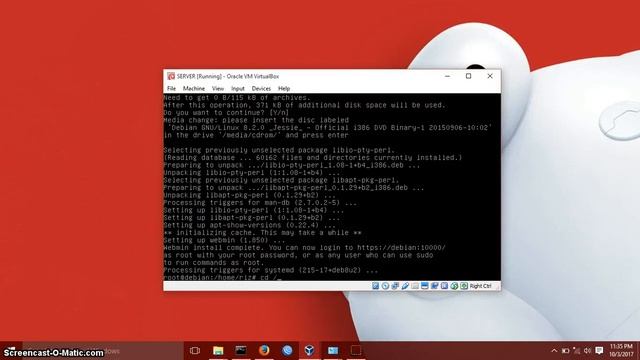Image resolution: width=640 pixels, height=360 pixels.
Task: Click 'Processing triggers for systemd' line
Action: click(271, 270)
